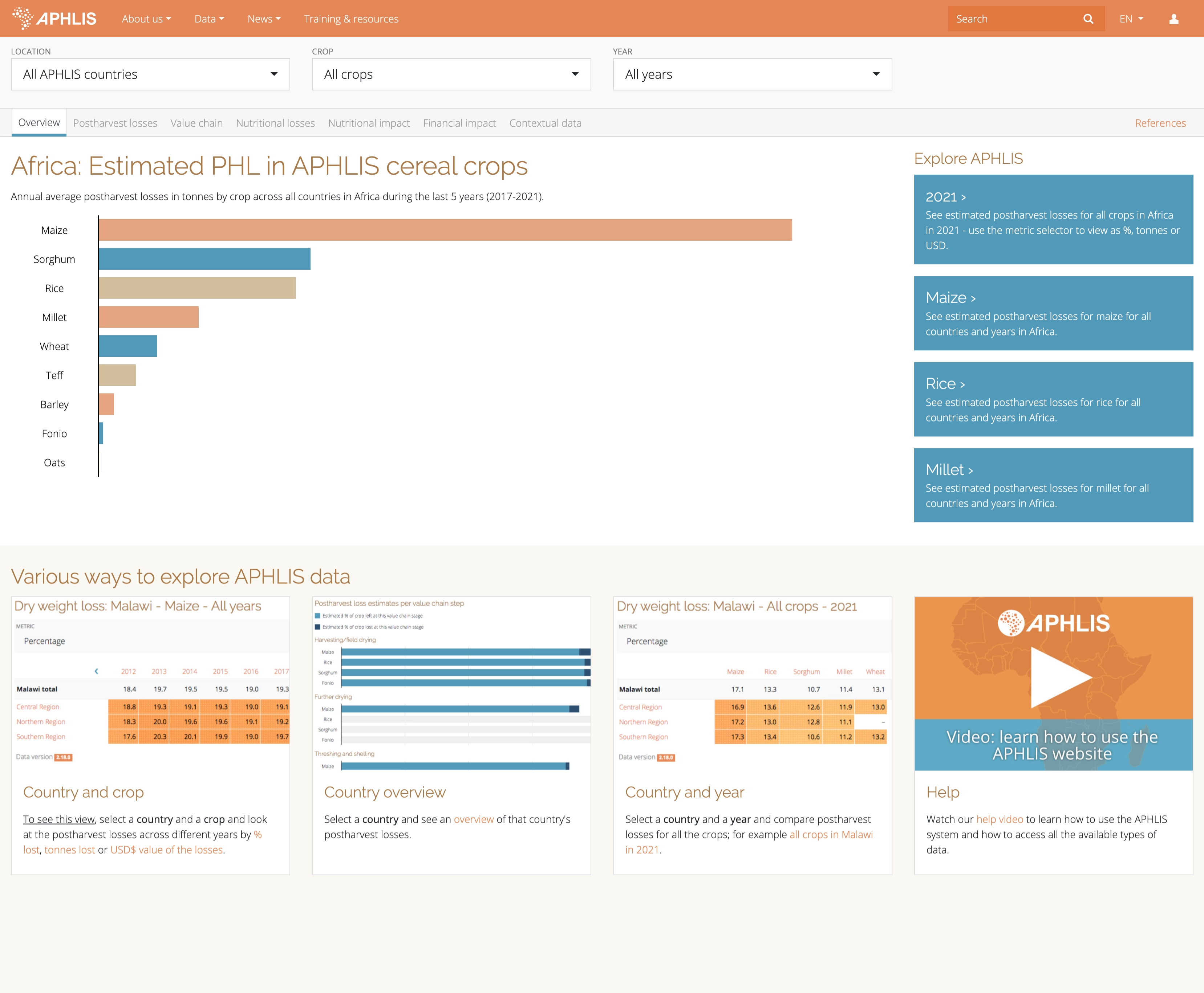The width and height of the screenshot is (1204, 993).
Task: Click the Teff bar in chart
Action: [117, 375]
